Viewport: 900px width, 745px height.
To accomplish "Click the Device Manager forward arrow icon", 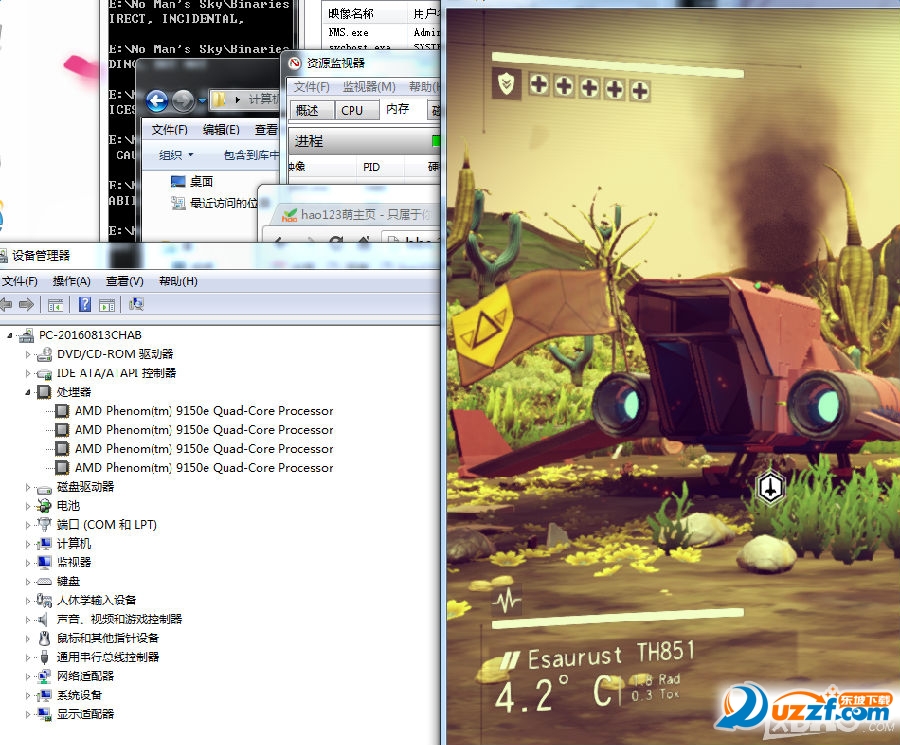I will click(26, 304).
